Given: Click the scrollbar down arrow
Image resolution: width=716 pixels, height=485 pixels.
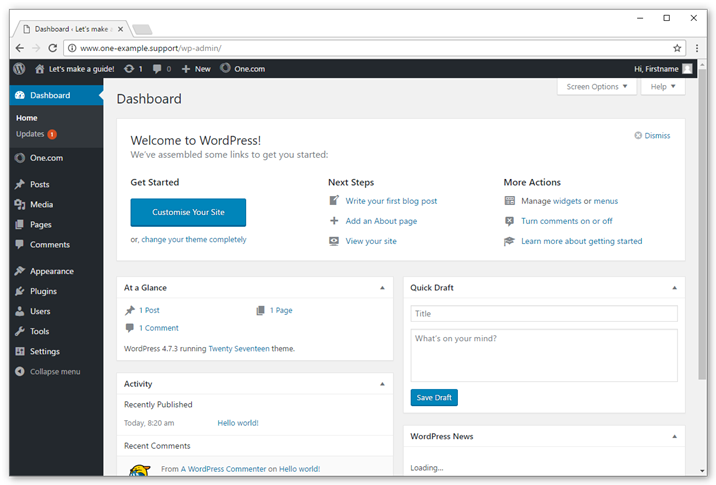Looking at the screenshot, I should (x=702, y=471).
